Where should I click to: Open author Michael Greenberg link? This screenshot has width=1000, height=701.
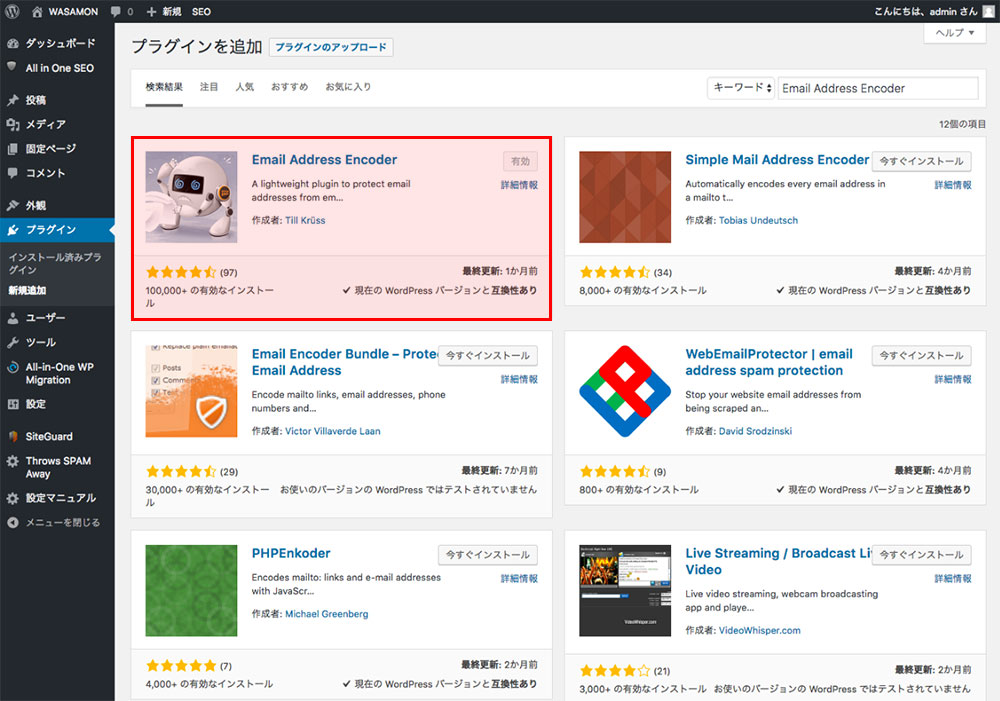(x=327, y=614)
